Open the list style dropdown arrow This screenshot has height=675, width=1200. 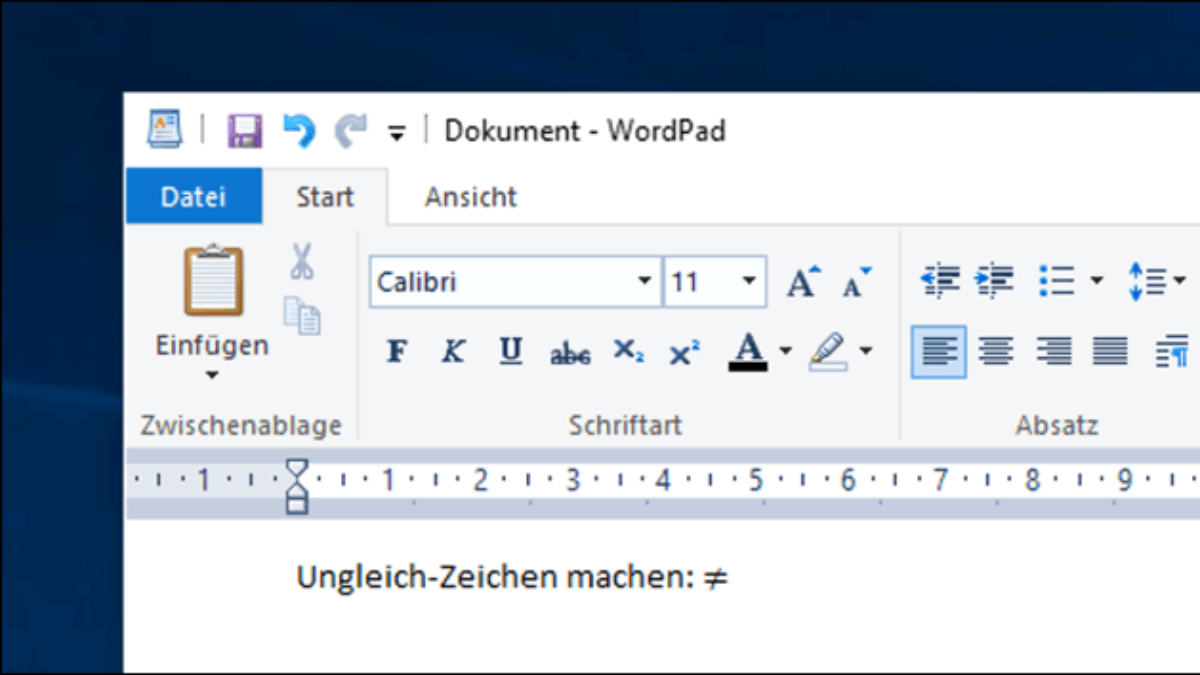[x=1096, y=282]
